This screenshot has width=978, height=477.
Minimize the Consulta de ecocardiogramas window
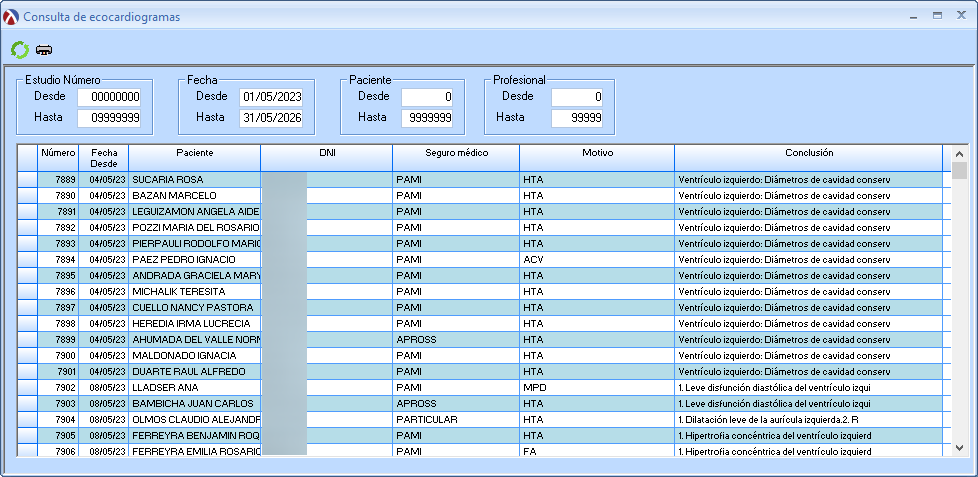pyautogui.click(x=914, y=17)
